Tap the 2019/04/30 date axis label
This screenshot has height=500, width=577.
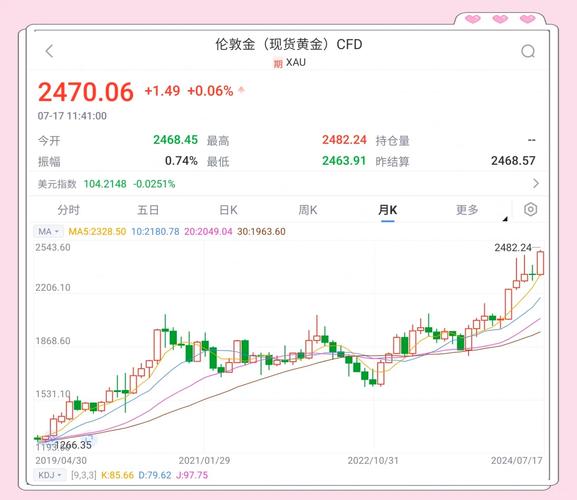[x=61, y=460]
